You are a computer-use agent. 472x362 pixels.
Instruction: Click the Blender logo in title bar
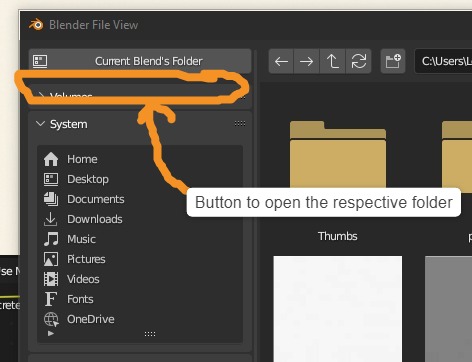tap(36, 25)
